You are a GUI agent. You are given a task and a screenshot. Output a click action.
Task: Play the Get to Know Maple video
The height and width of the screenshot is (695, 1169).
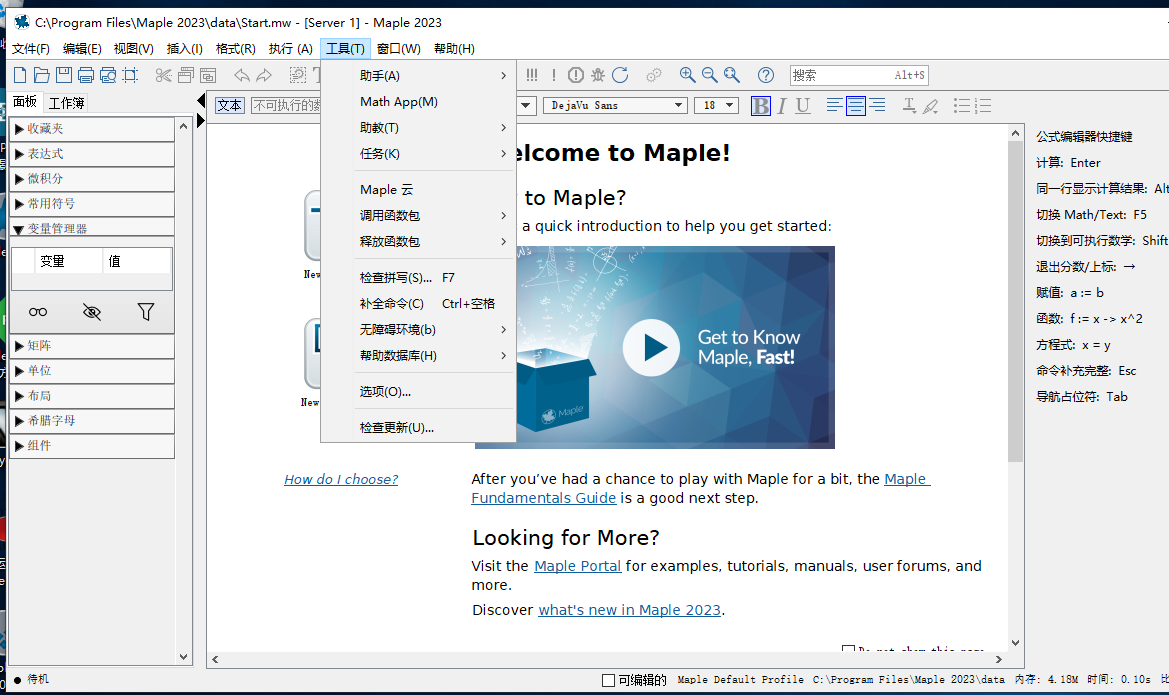pyautogui.click(x=652, y=348)
